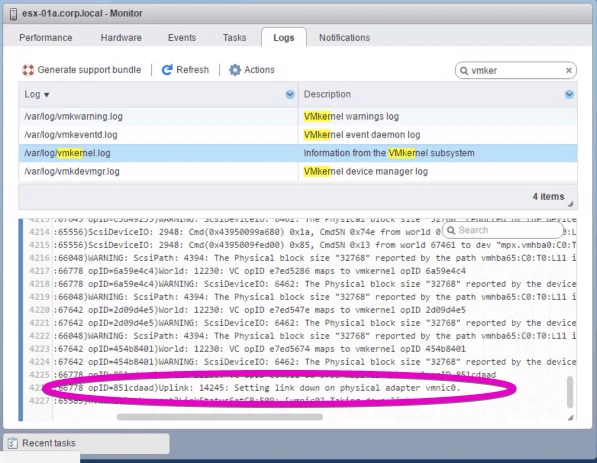Switch to the Performance tab
This screenshot has width=597, height=463.
pyautogui.click(x=46, y=38)
